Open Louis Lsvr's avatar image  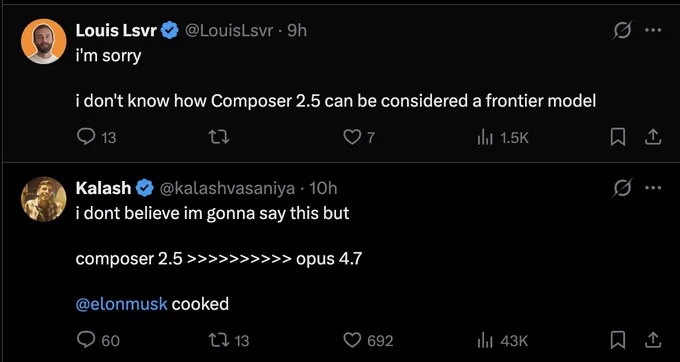tap(43, 42)
